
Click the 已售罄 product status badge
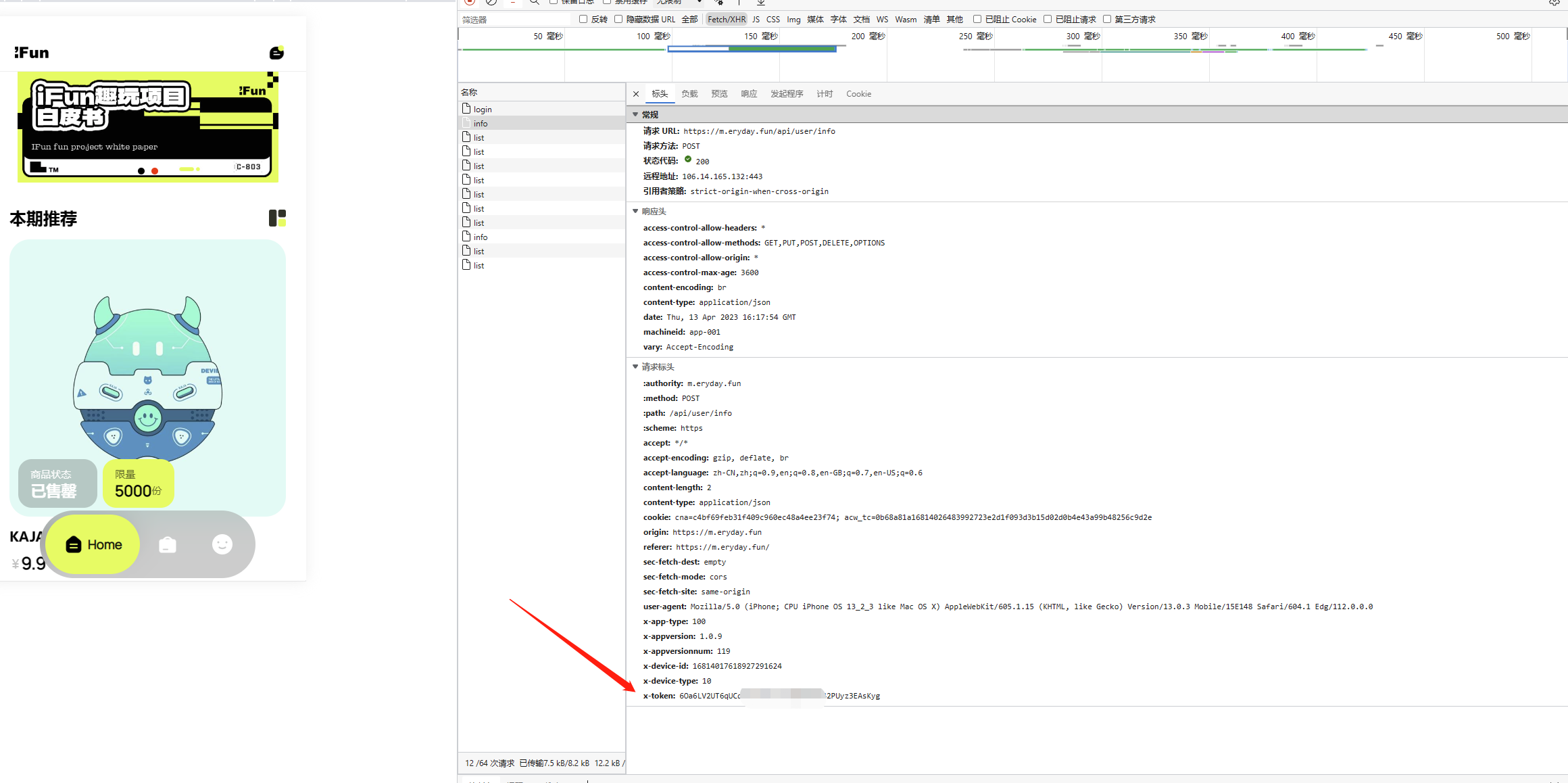[57, 483]
